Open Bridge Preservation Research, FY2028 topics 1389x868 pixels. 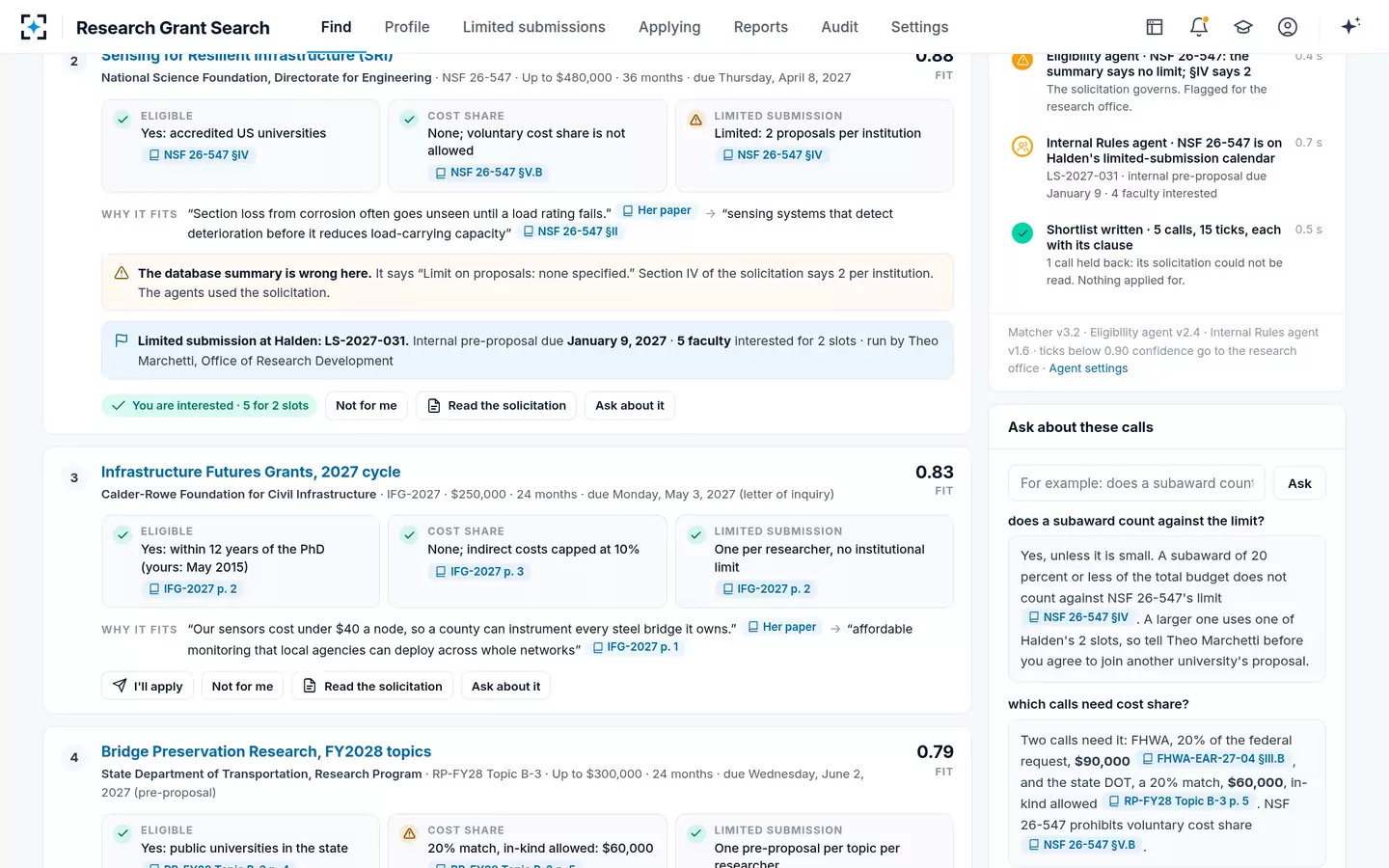(x=266, y=751)
